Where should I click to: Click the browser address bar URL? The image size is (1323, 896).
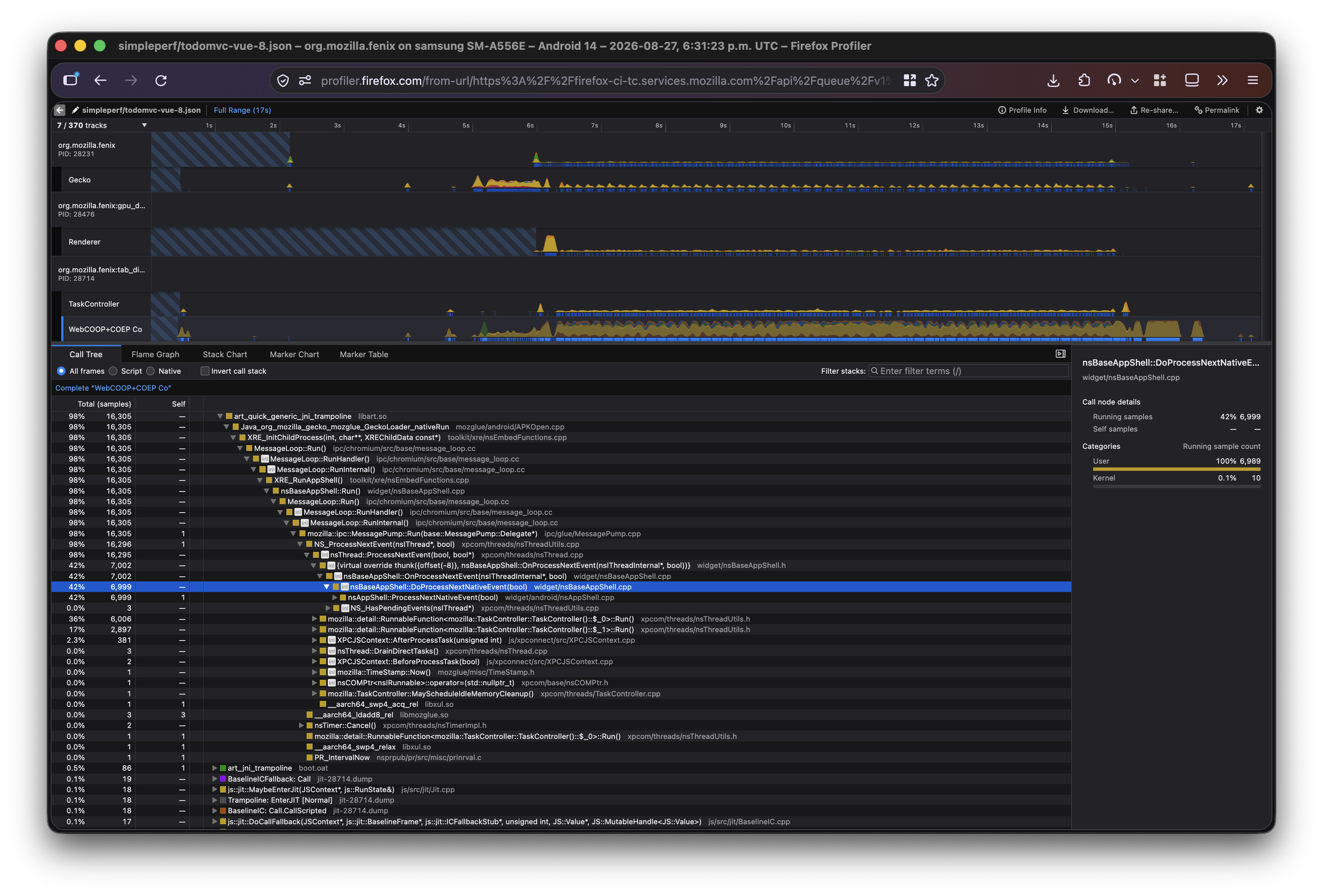pyautogui.click(x=605, y=81)
